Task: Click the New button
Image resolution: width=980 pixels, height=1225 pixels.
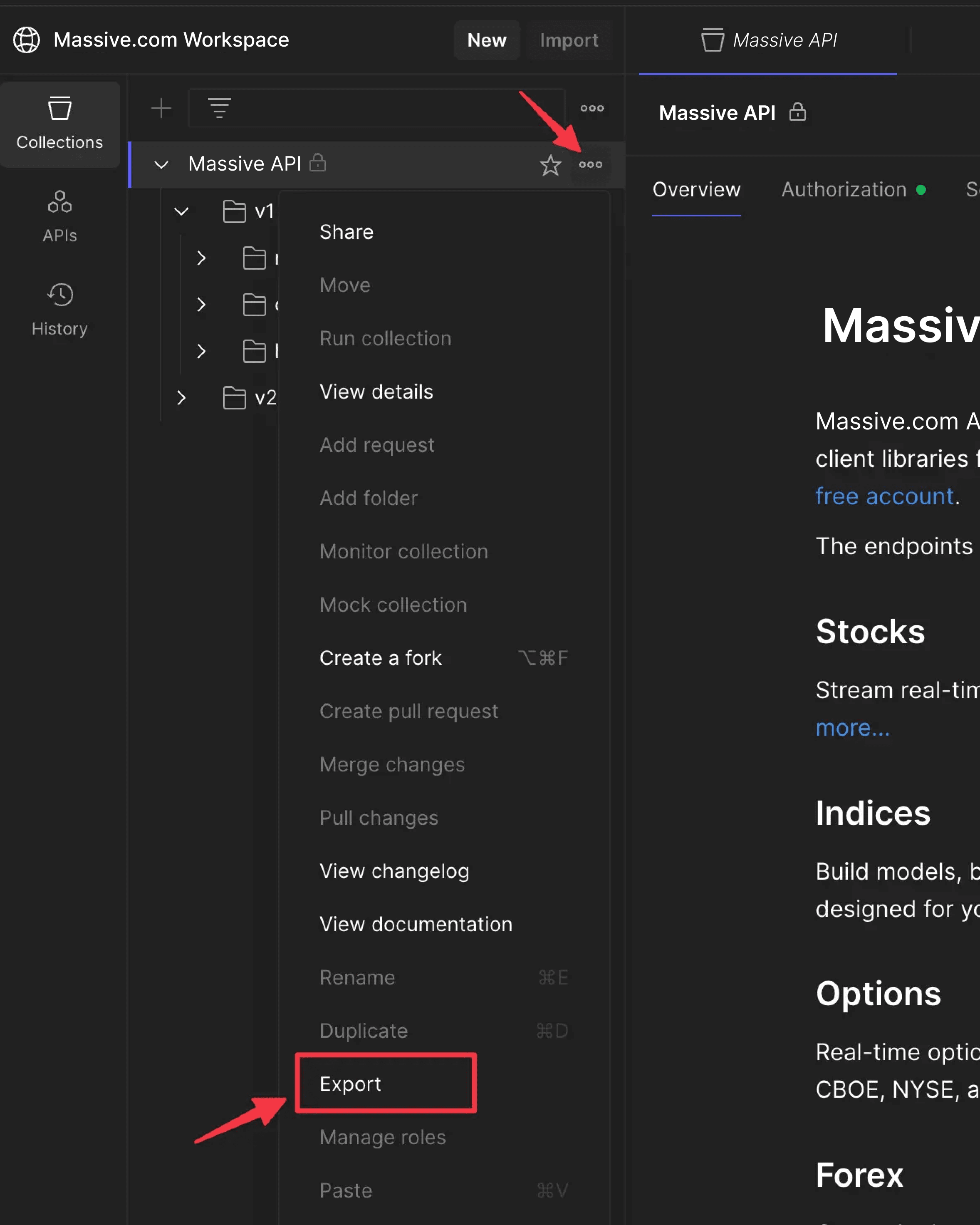Action: (486, 40)
